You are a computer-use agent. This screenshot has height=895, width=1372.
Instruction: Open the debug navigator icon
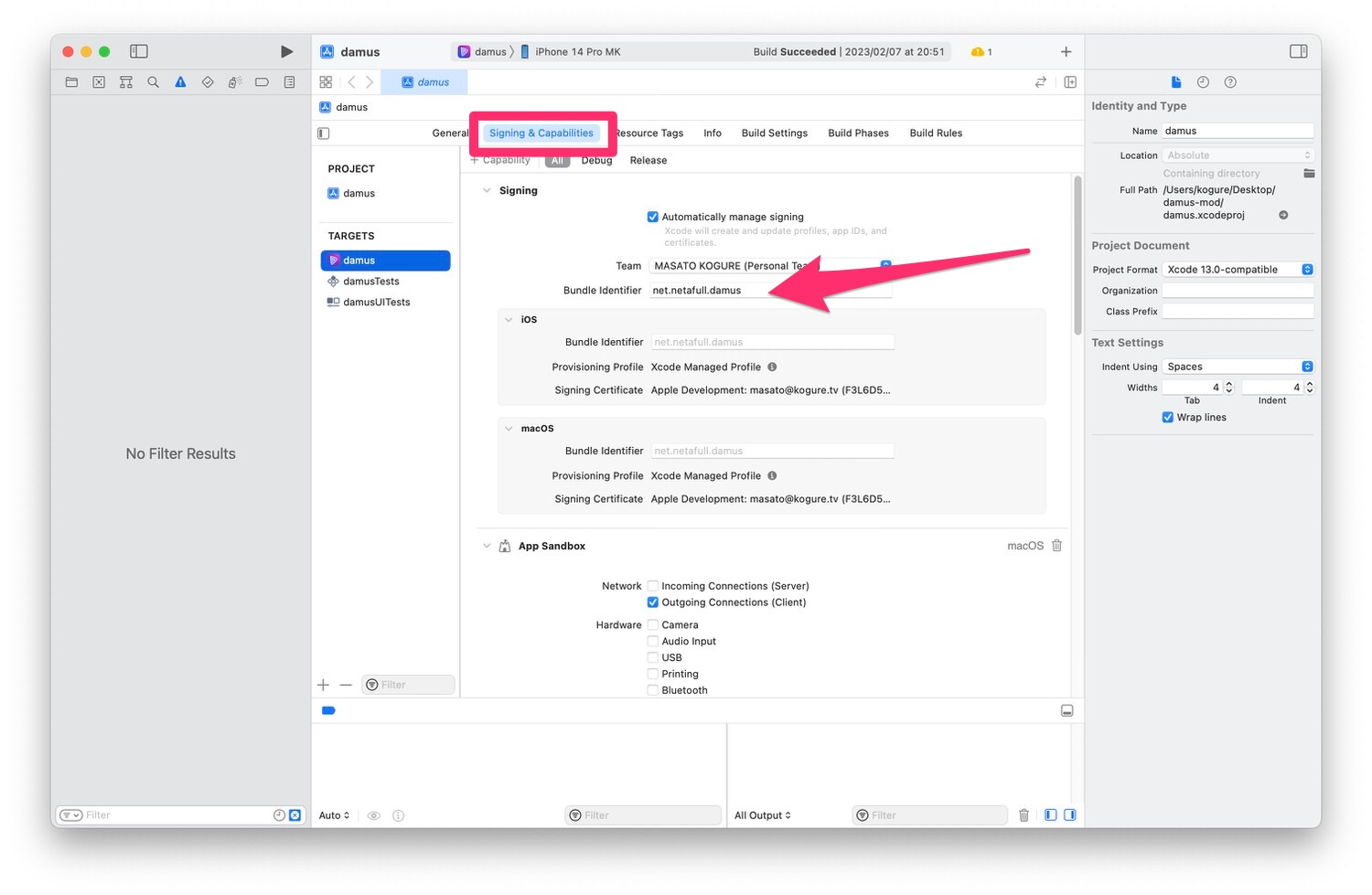point(234,82)
